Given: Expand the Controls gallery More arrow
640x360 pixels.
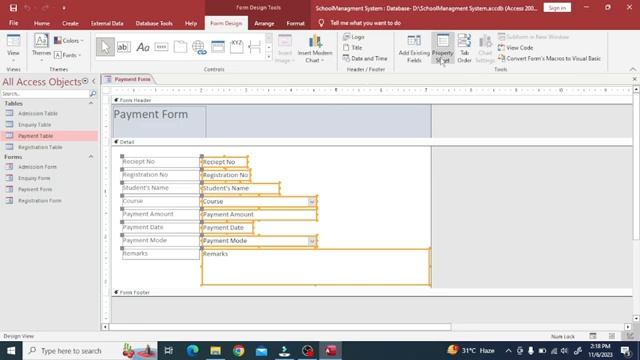Looking at the screenshot, I should (269, 57).
